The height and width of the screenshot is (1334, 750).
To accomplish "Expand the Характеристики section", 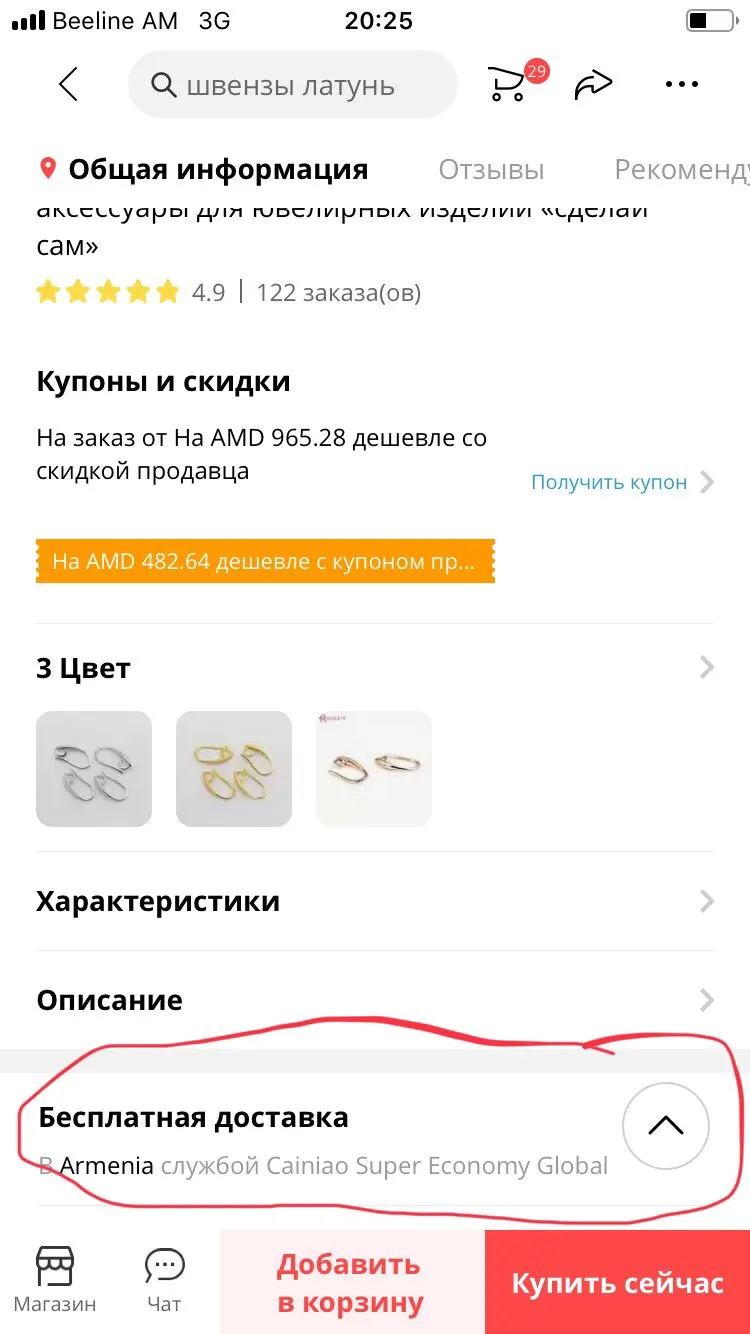I will [375, 901].
